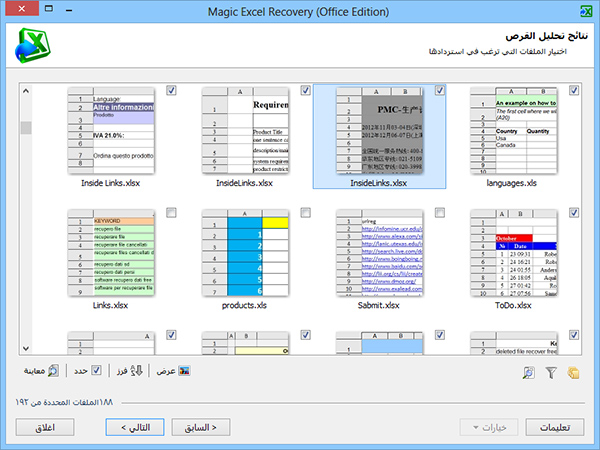The image size is (600, 450).
Task: Select the Links.xlsx keyword thumbnail
Action: [111, 253]
